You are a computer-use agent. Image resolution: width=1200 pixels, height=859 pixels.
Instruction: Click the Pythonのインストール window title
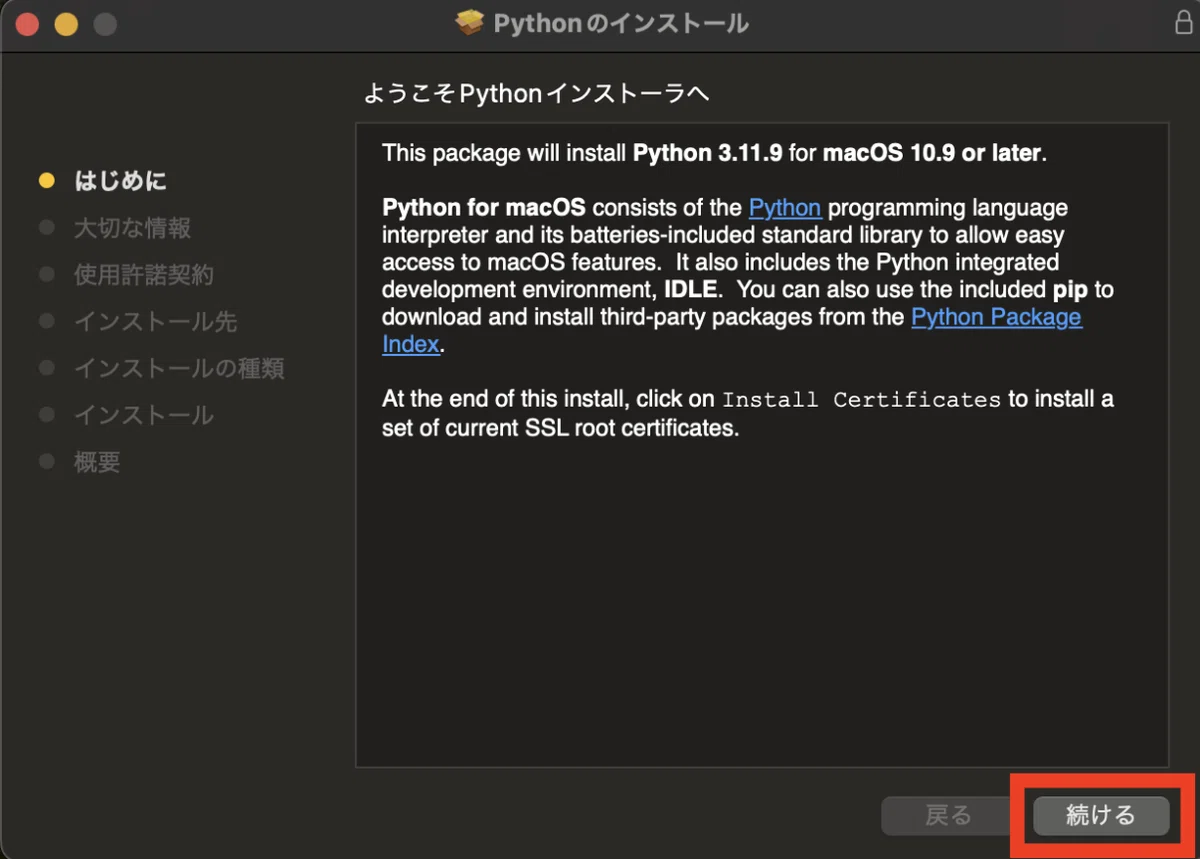(x=621, y=23)
